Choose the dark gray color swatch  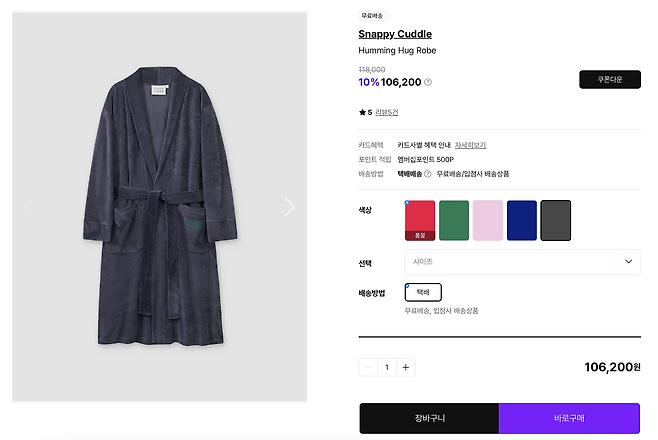(x=555, y=220)
